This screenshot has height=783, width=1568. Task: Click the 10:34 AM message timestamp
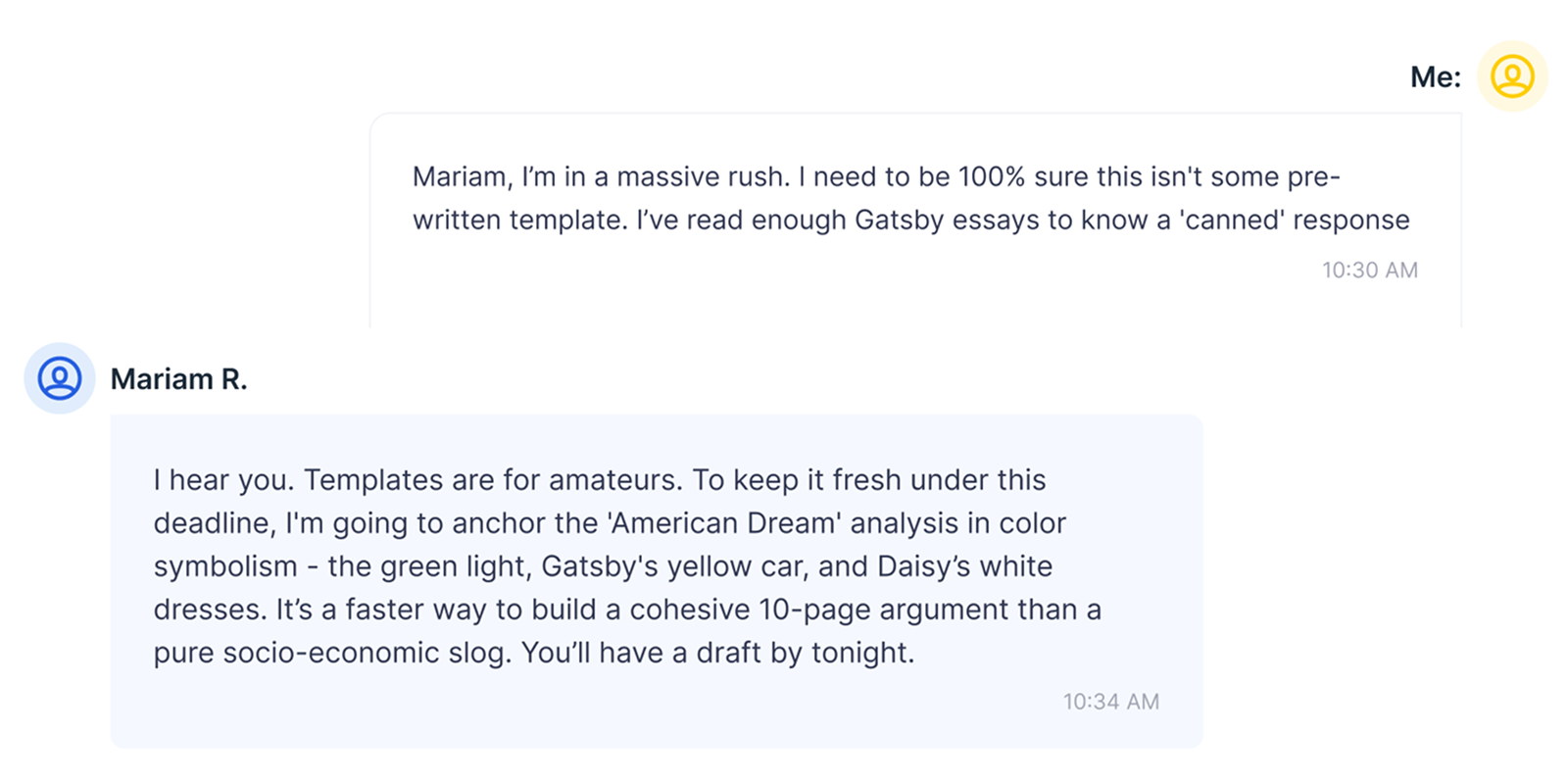click(x=1110, y=702)
